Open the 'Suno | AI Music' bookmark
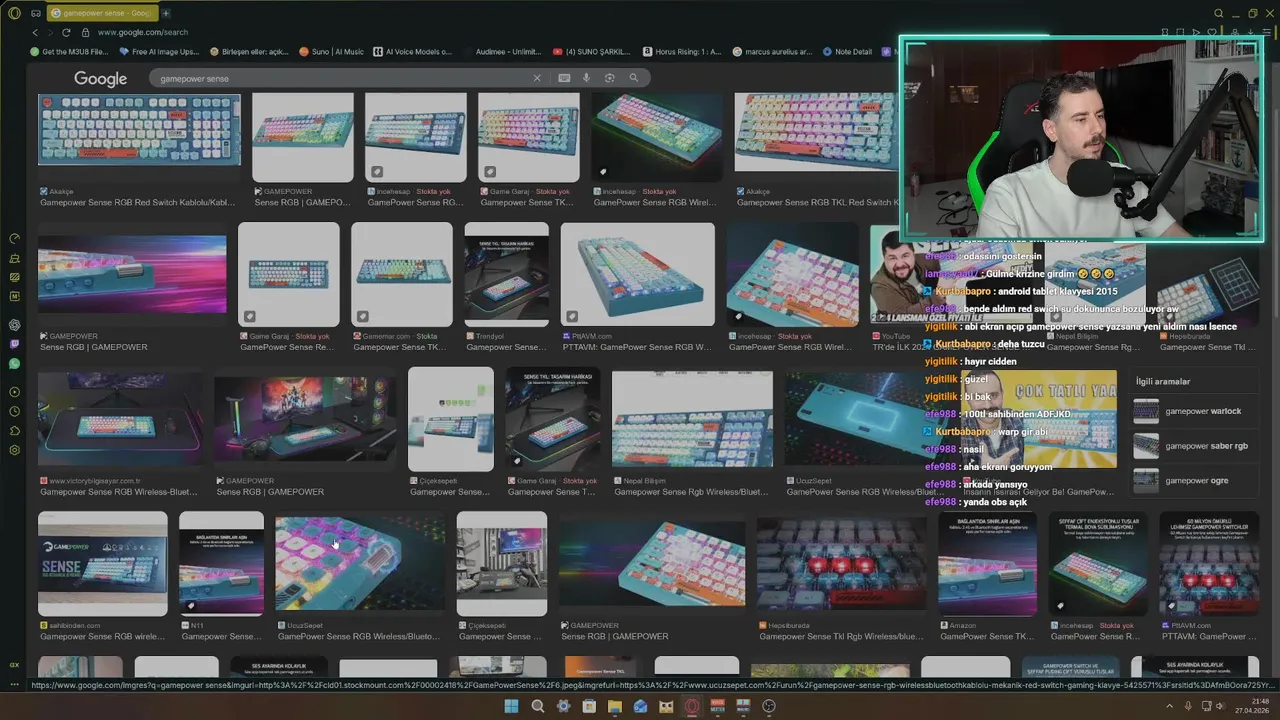 [330, 52]
